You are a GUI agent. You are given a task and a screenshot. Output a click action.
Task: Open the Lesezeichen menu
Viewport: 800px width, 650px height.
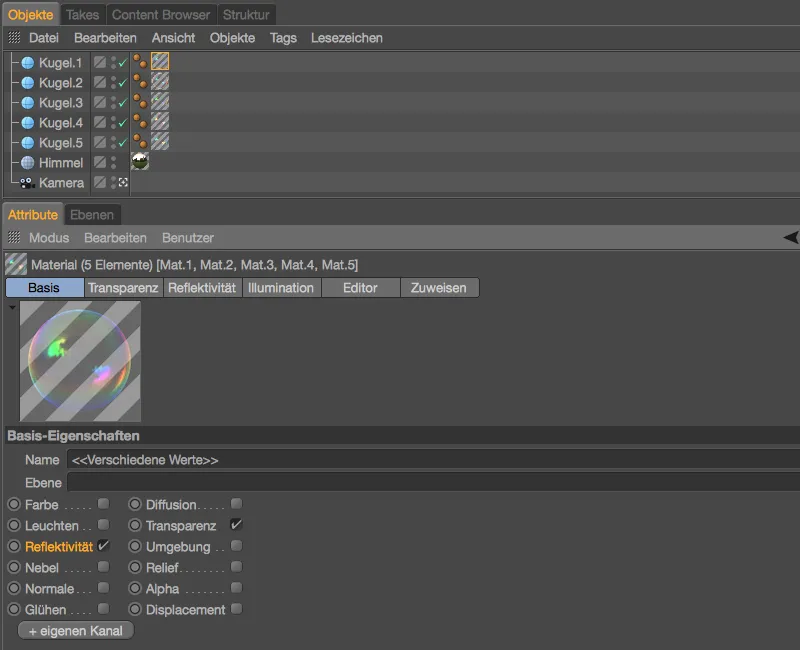(347, 38)
